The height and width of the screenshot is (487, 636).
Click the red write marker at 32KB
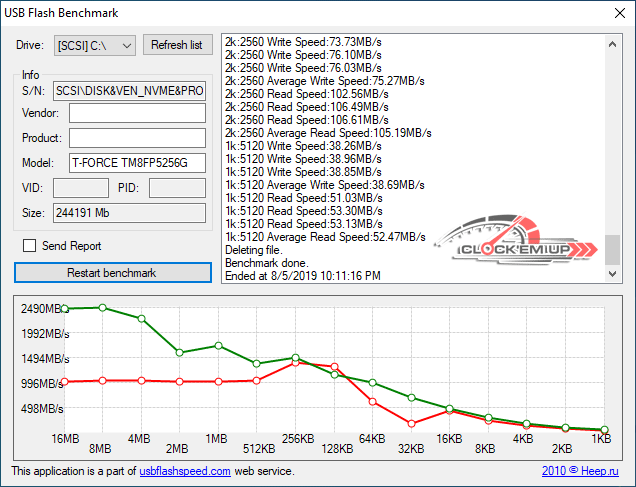[x=411, y=423]
